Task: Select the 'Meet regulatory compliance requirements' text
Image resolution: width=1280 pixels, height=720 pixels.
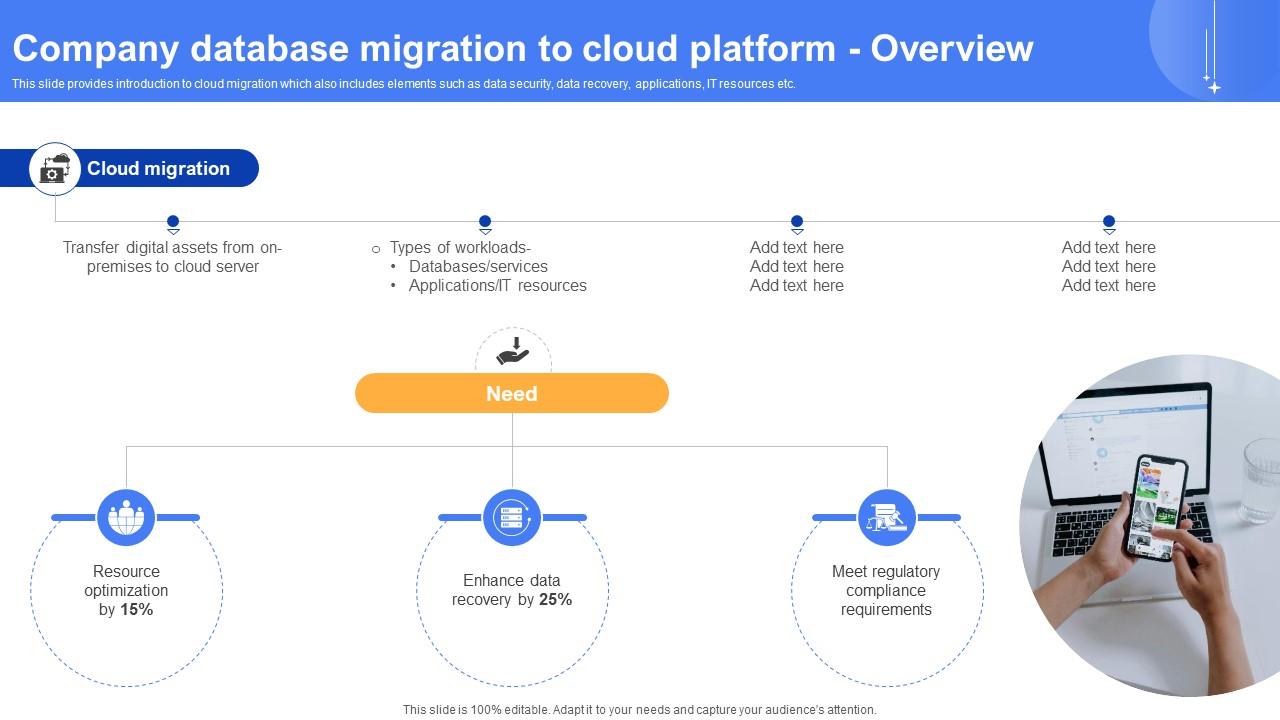Action: coord(886,590)
